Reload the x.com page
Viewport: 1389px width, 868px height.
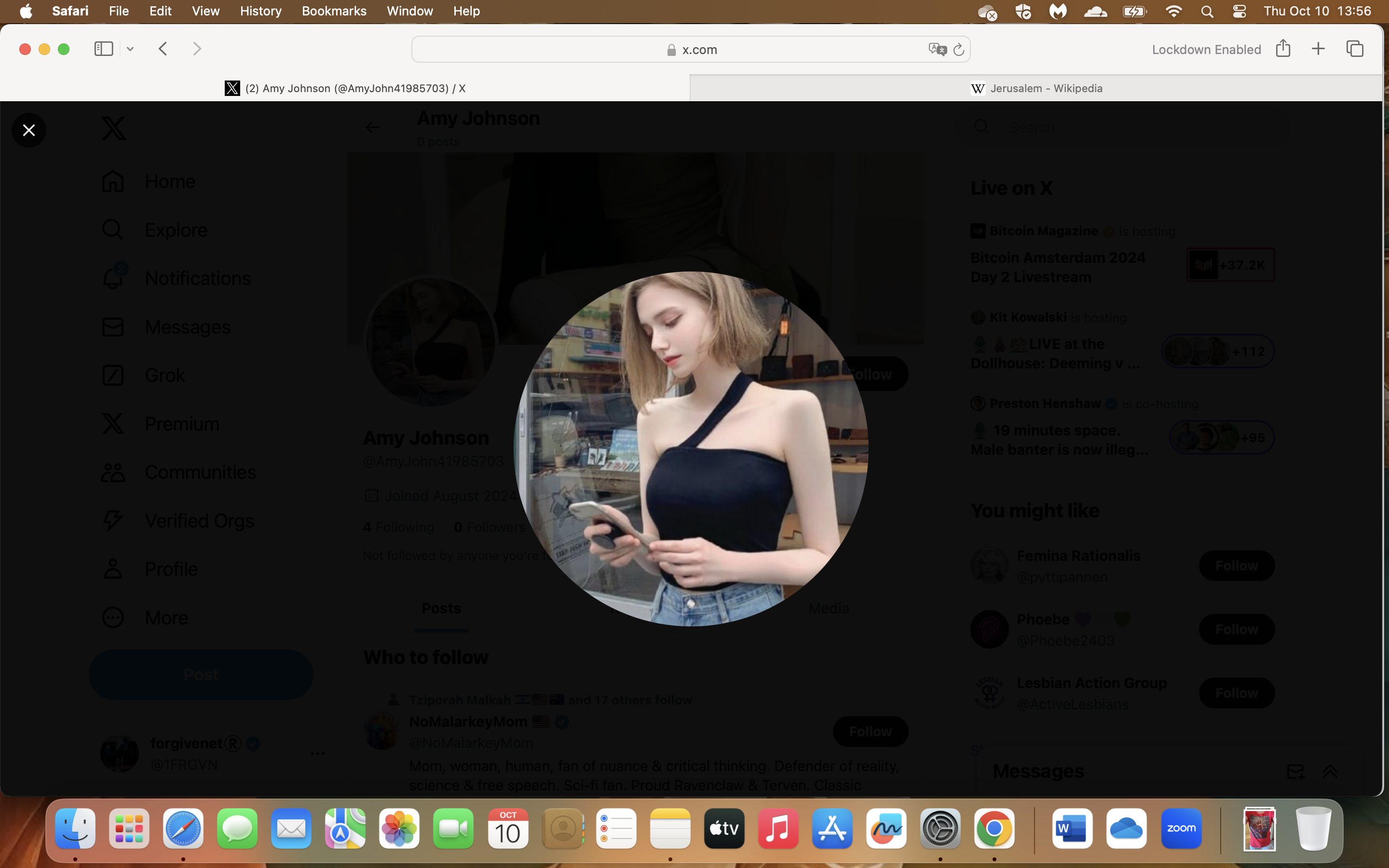pyautogui.click(x=958, y=49)
